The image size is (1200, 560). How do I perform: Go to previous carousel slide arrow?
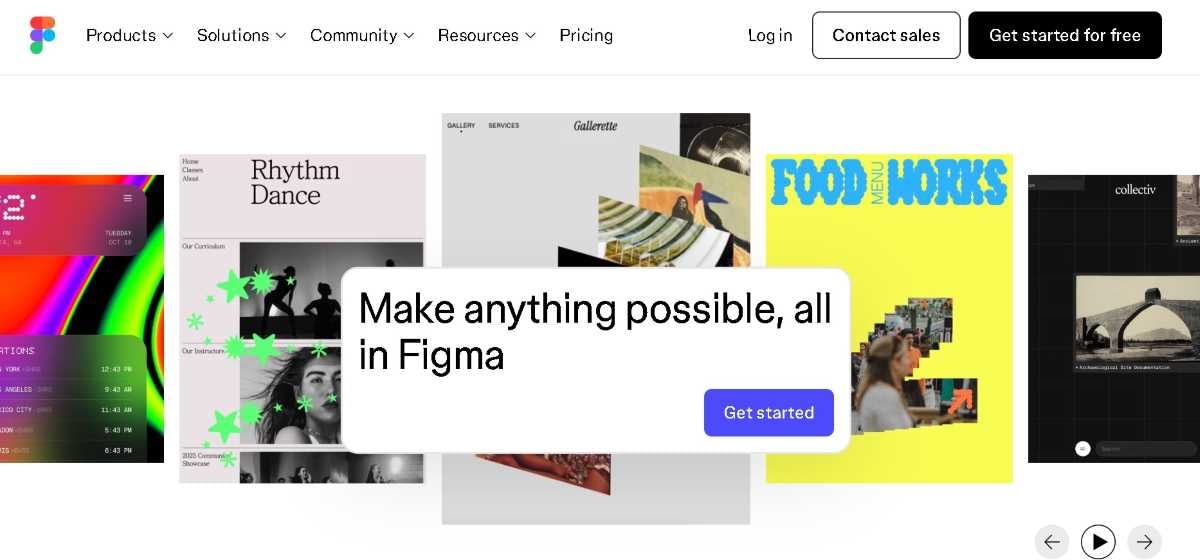(x=1052, y=542)
